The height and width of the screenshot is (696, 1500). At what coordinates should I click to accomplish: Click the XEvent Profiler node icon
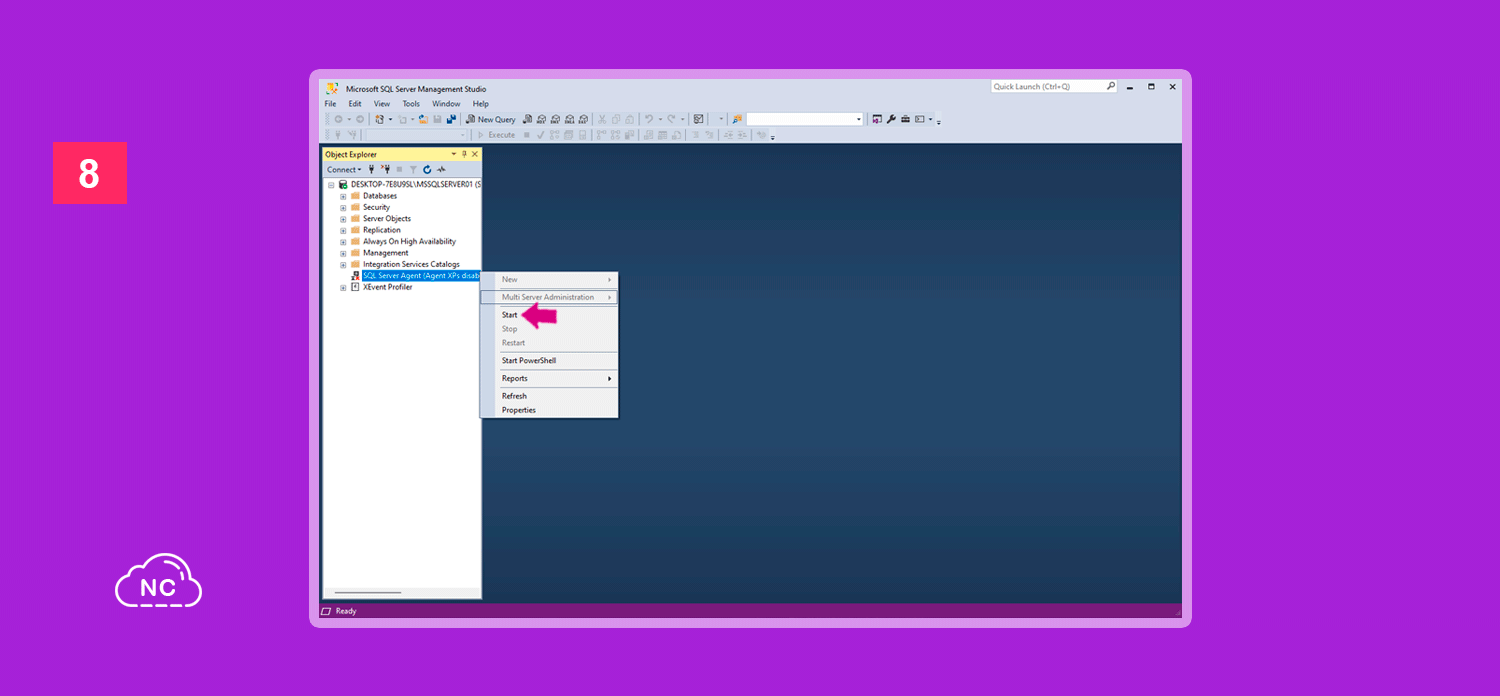[x=355, y=287]
